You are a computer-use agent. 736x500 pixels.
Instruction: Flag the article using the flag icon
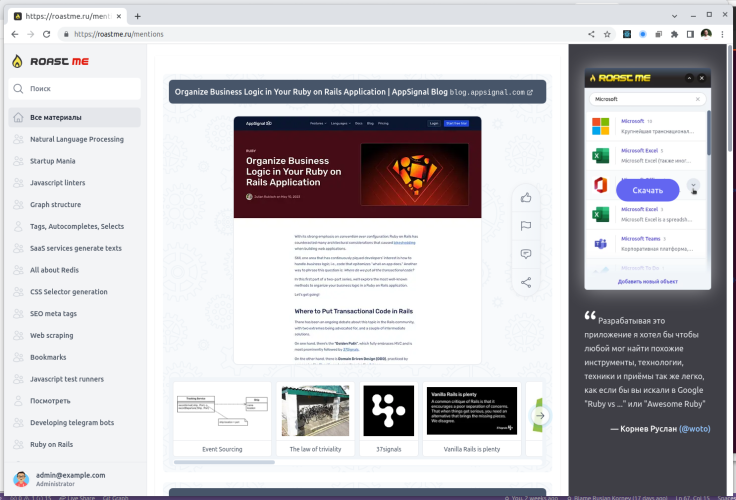pos(526,226)
